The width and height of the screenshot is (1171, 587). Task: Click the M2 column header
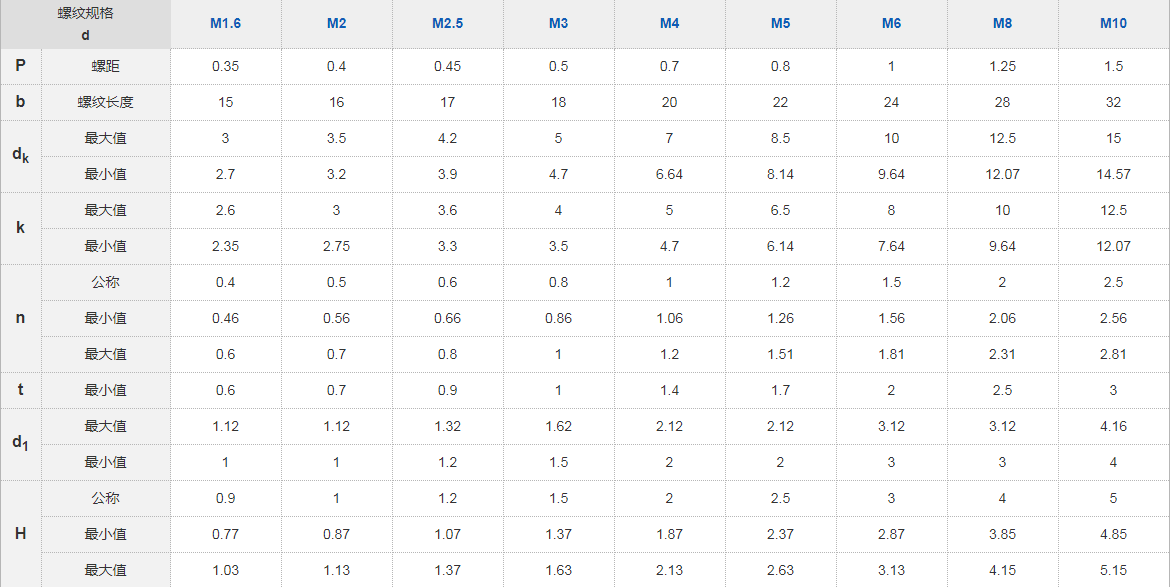click(x=336, y=23)
